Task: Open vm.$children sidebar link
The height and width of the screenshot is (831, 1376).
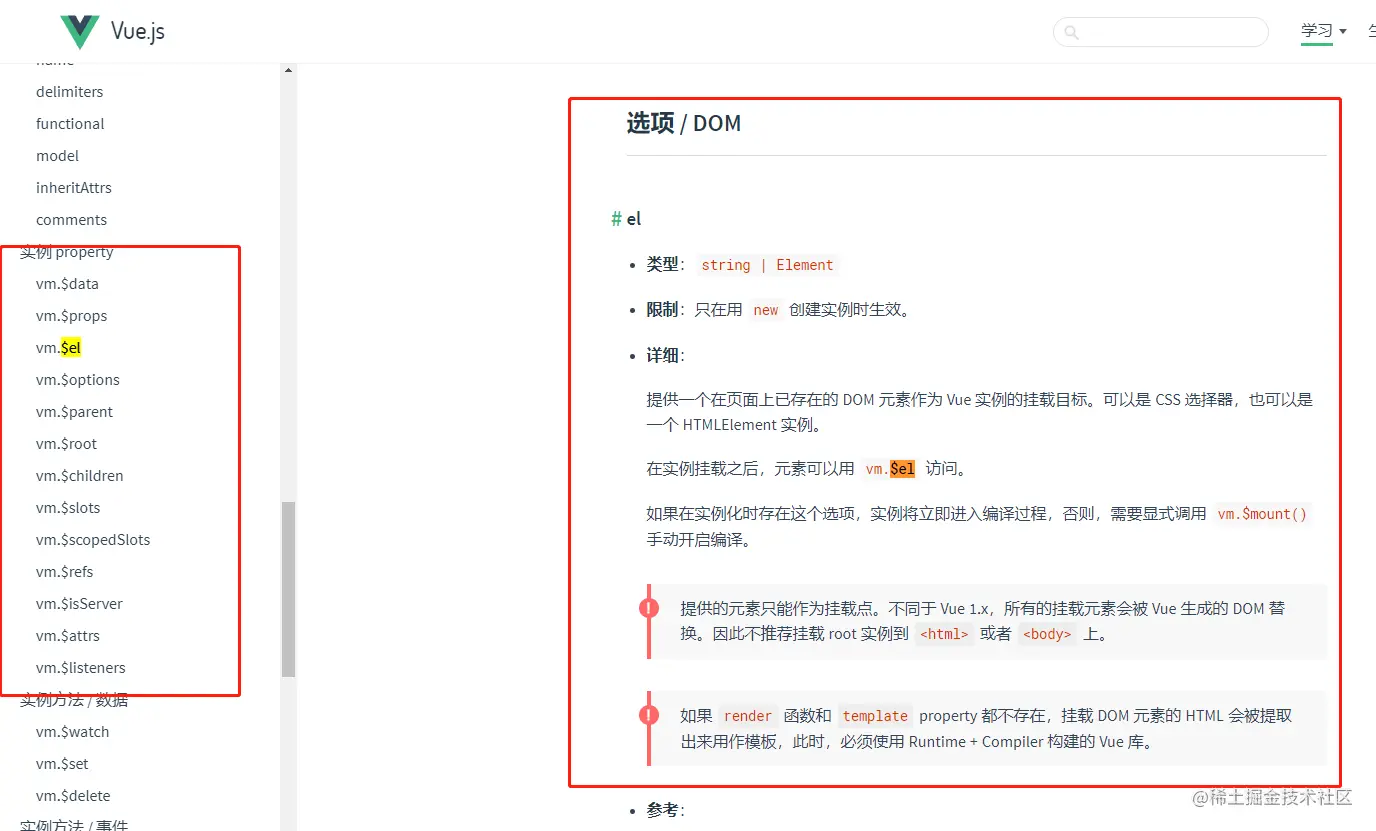Action: click(x=80, y=476)
